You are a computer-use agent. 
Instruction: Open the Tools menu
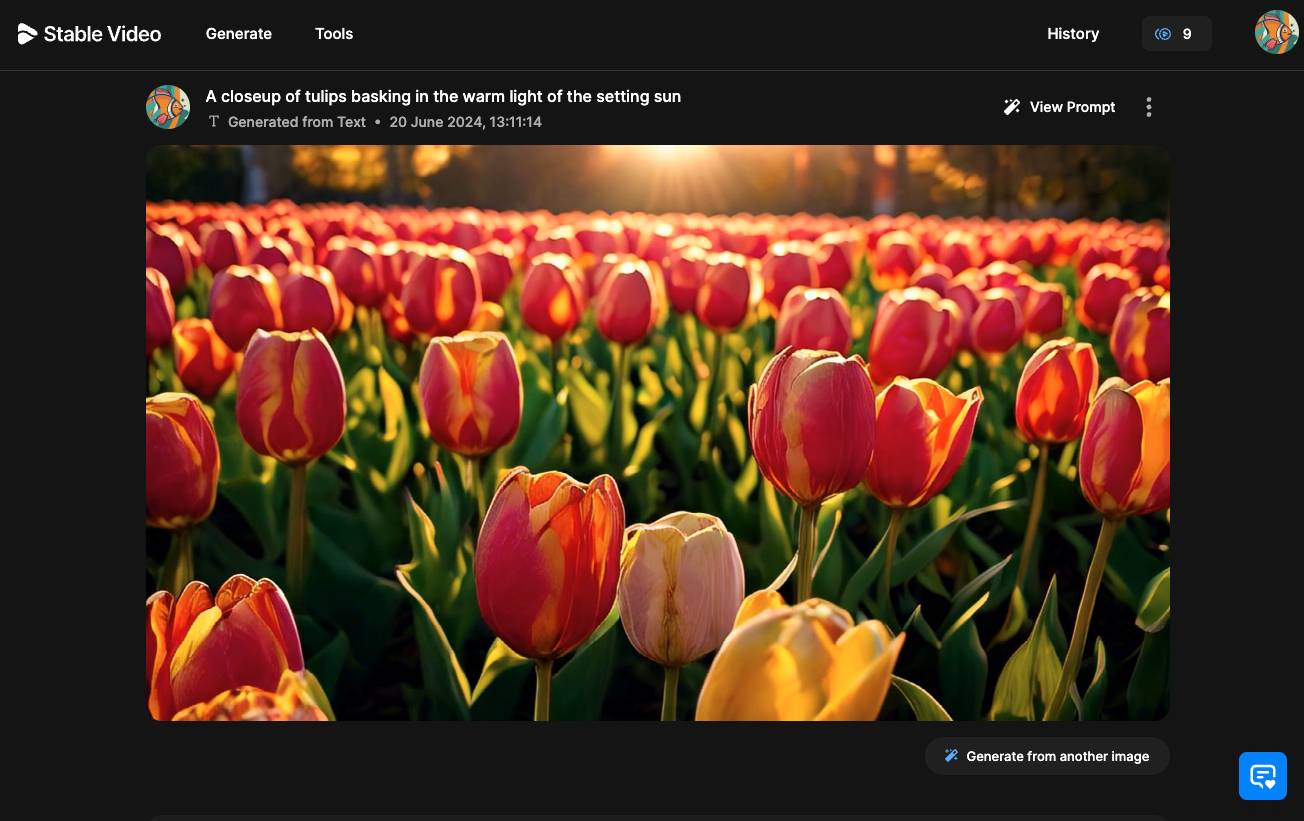click(x=334, y=34)
